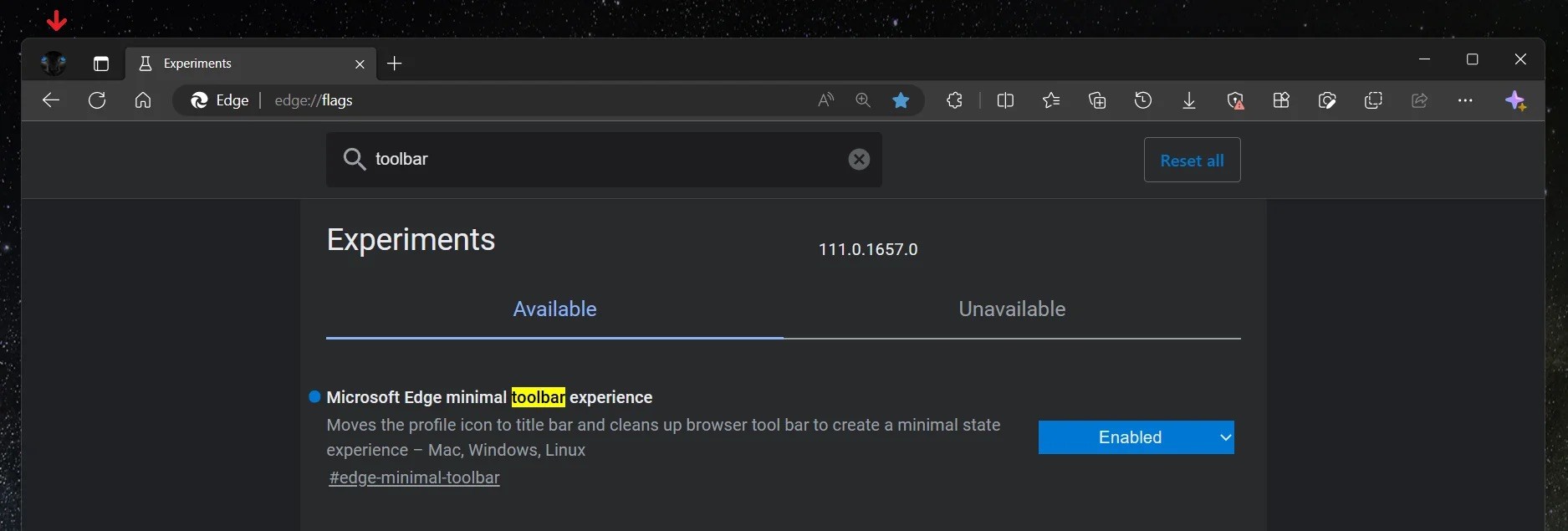Open the pen-on-square toolbar icon
The image size is (1568, 531).
[1327, 100]
